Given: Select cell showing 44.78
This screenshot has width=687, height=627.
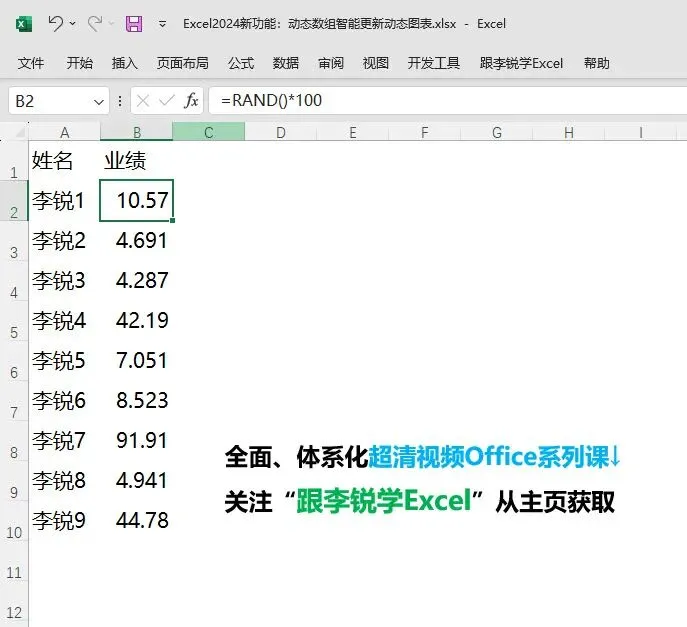Looking at the screenshot, I should click(x=137, y=521).
